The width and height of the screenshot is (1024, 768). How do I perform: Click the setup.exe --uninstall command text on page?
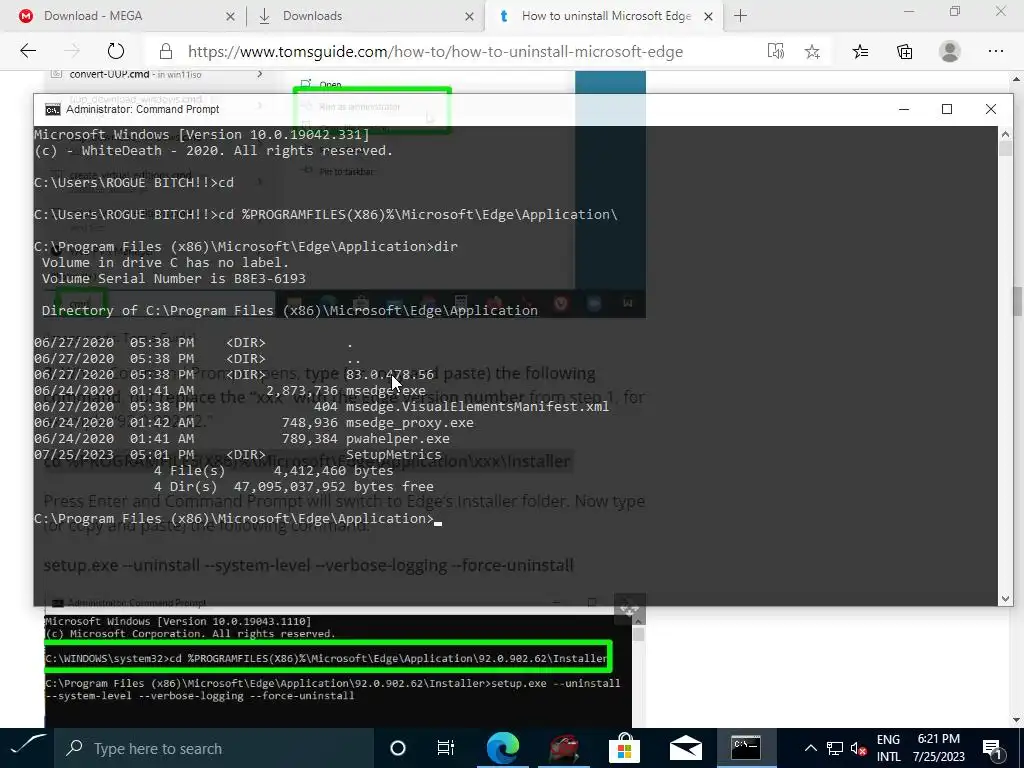point(308,565)
